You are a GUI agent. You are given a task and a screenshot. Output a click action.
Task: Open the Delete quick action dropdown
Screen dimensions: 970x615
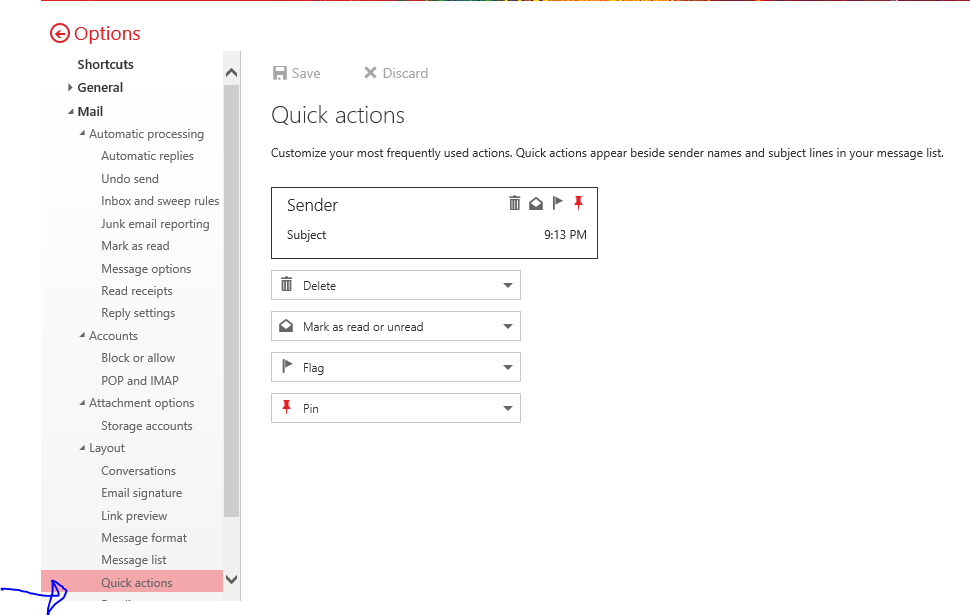(508, 286)
